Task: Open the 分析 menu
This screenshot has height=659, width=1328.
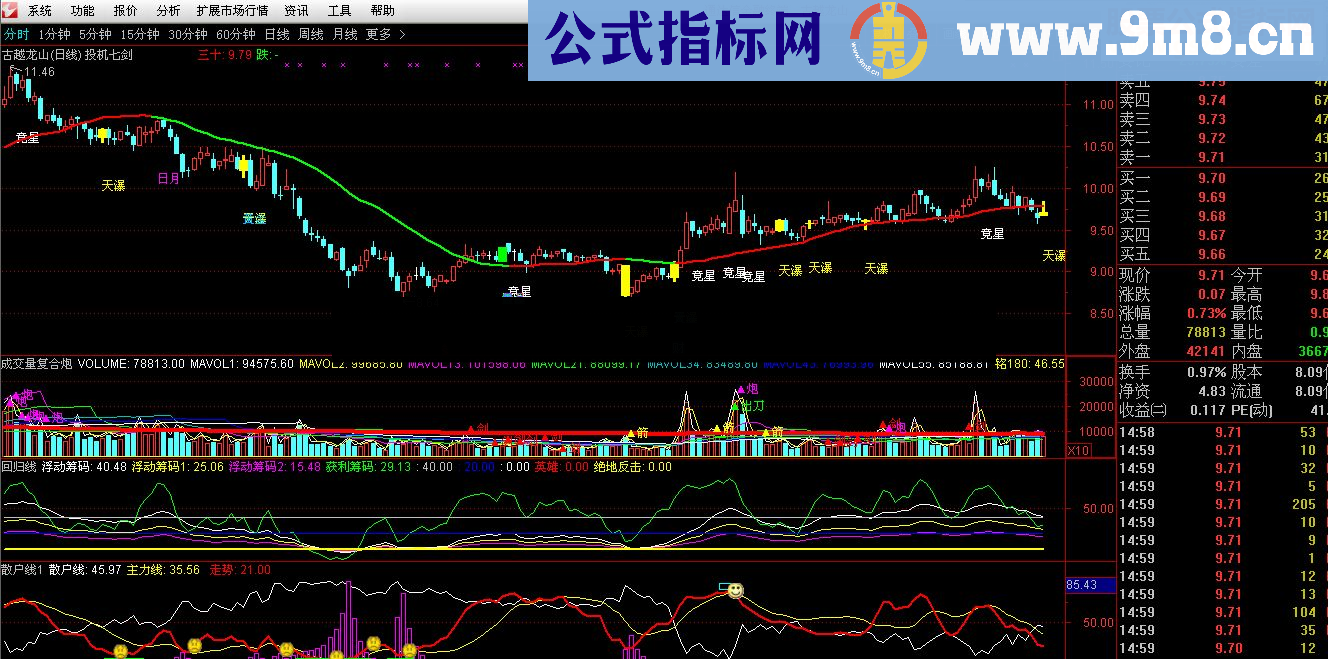Action: tap(166, 11)
